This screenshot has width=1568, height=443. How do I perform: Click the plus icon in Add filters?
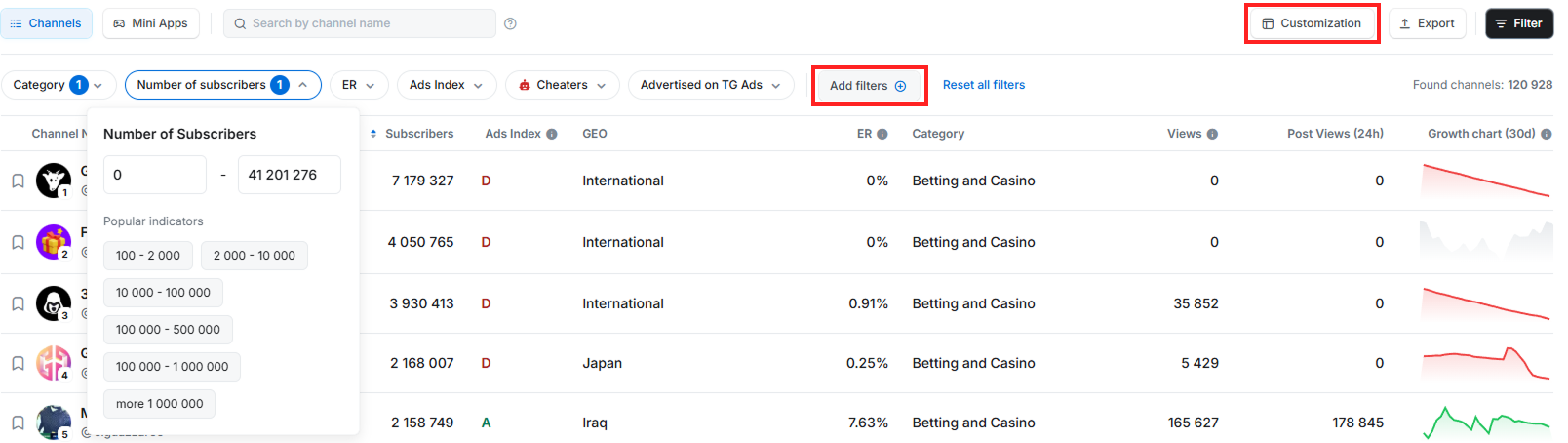901,86
